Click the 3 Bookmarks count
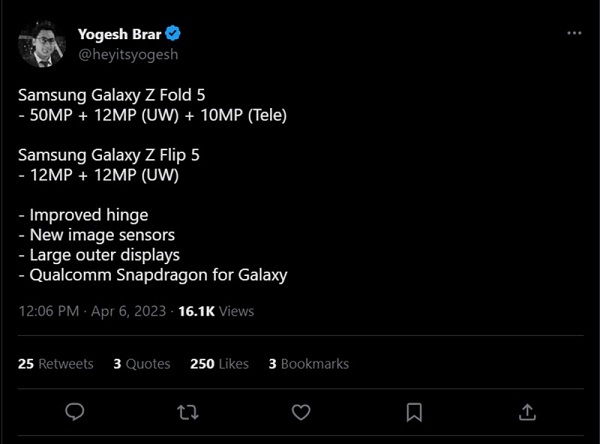600x444 pixels. (x=308, y=363)
